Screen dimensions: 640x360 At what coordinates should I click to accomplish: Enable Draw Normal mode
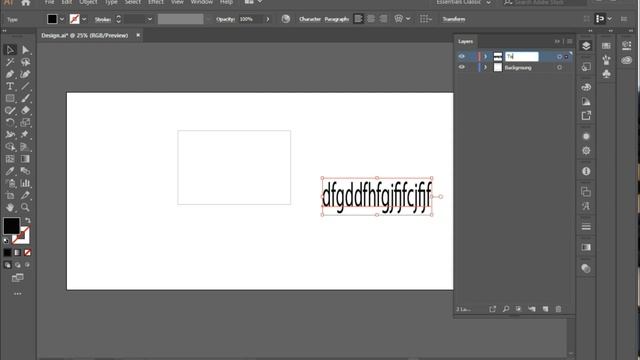coord(7,265)
